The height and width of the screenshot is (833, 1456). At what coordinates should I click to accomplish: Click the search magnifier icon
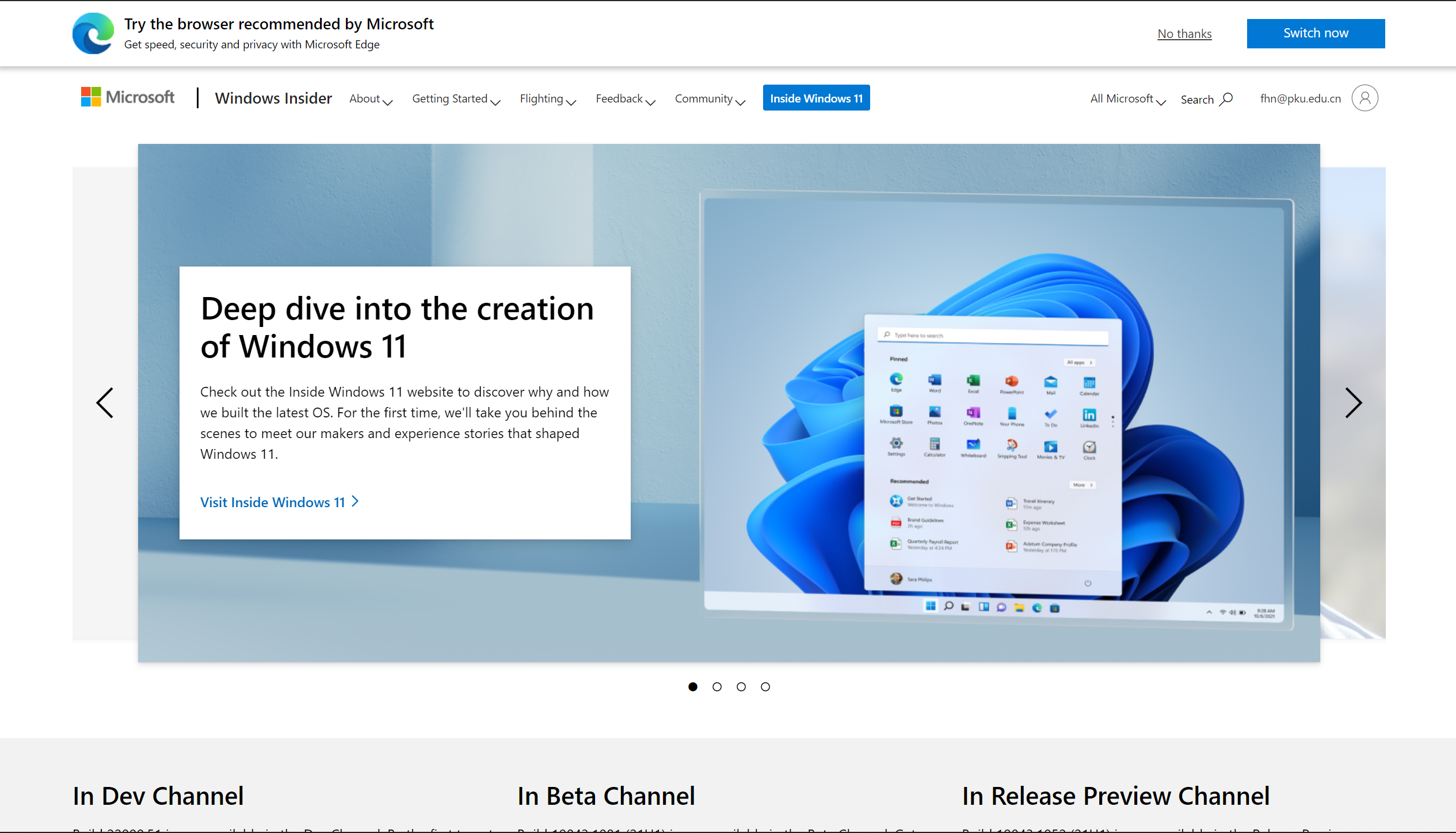point(1226,99)
